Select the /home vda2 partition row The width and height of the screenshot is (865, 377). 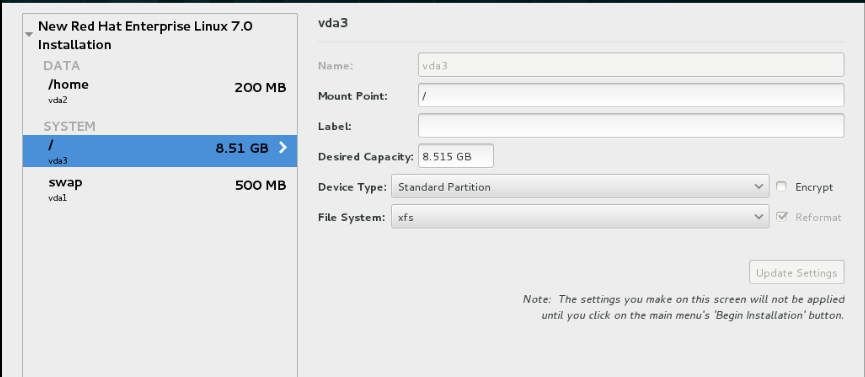click(x=160, y=91)
